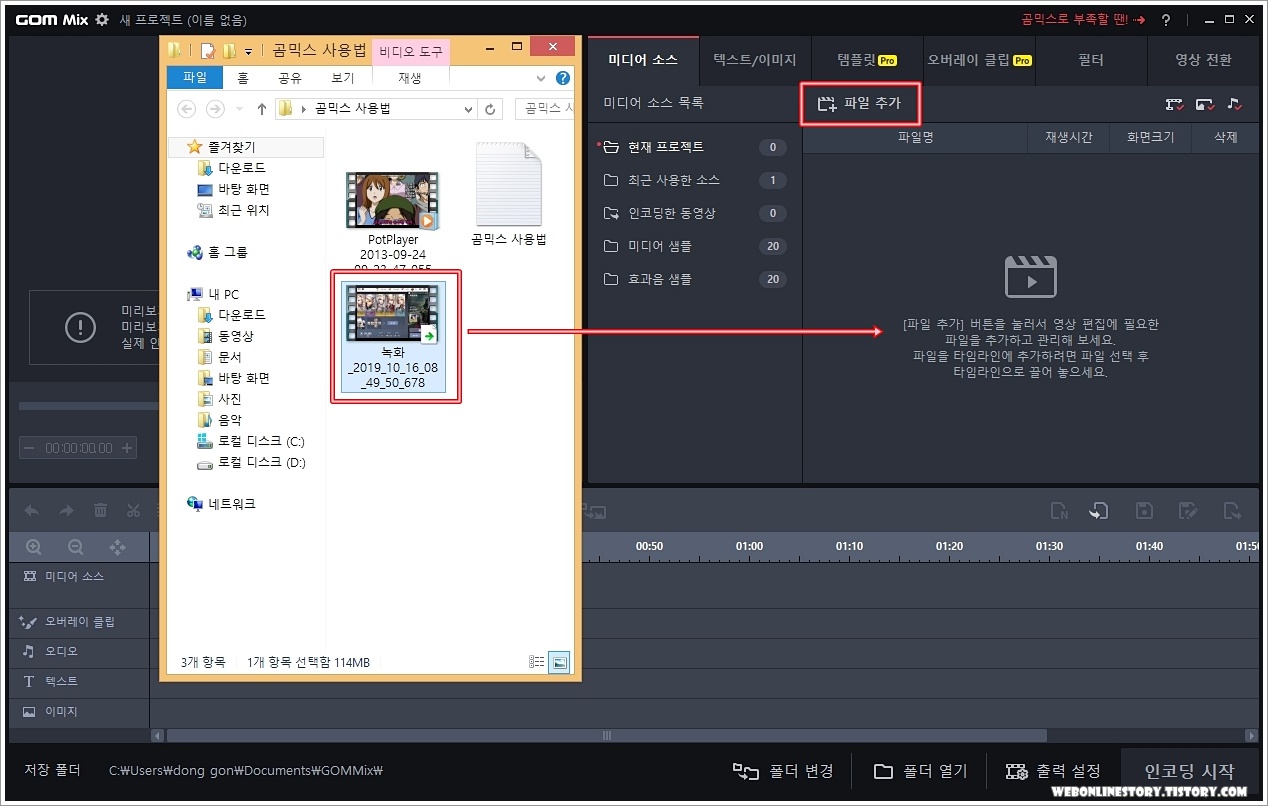Save project as icon
1268x806 pixels.
1188,511
